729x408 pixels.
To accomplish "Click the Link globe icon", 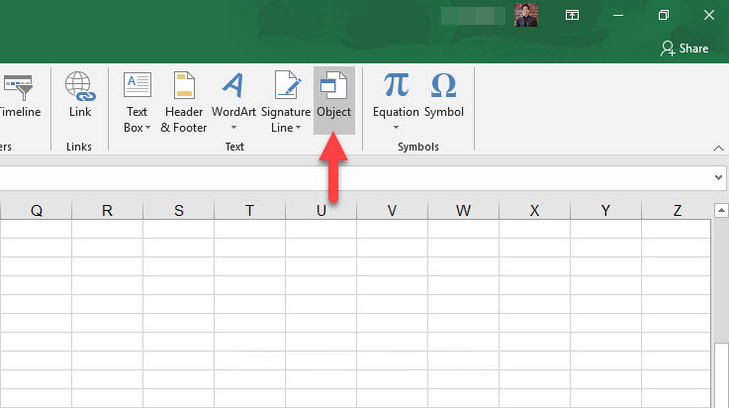I will pyautogui.click(x=80, y=86).
